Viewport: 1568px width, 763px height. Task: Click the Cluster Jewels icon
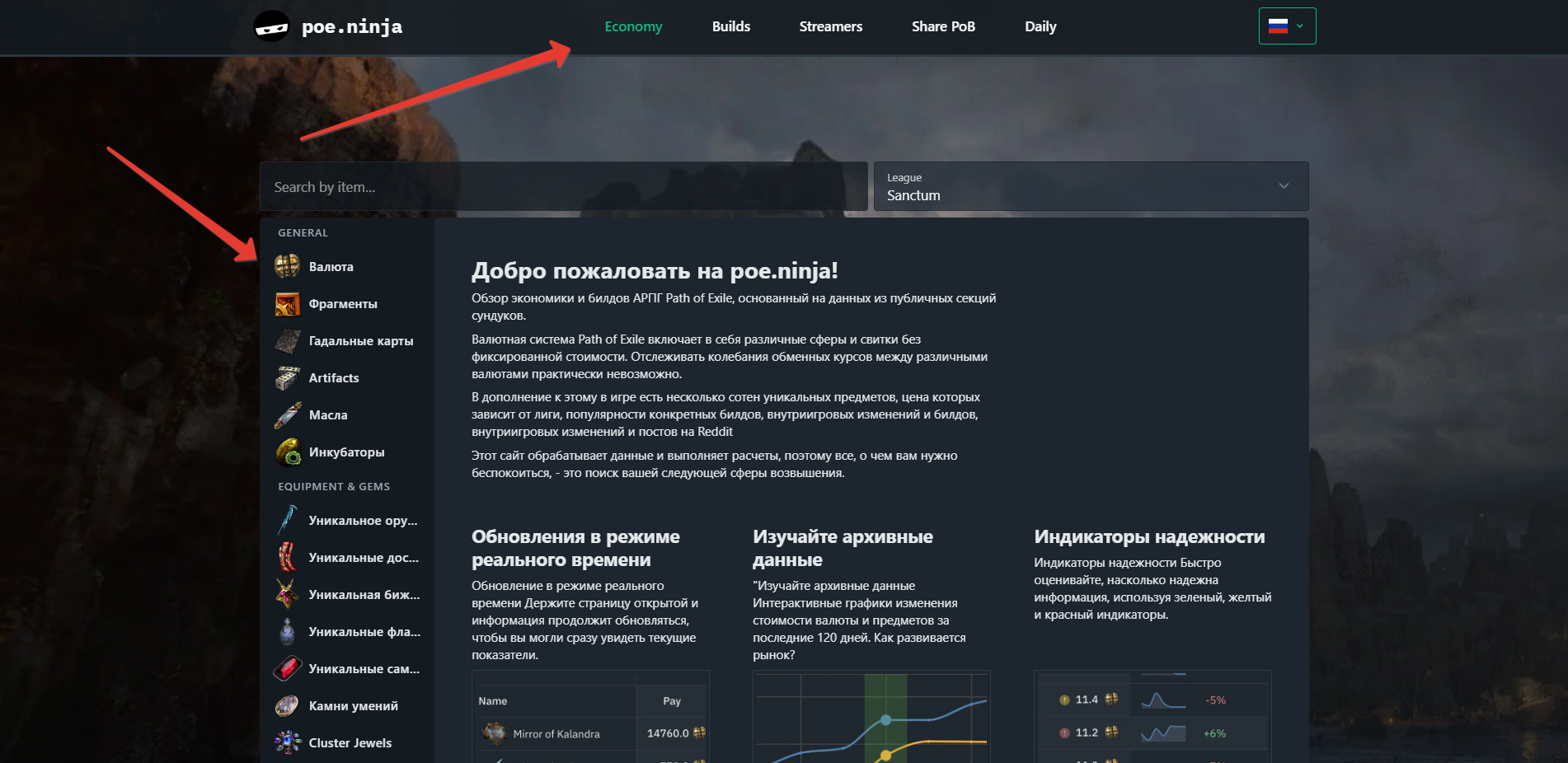[287, 743]
